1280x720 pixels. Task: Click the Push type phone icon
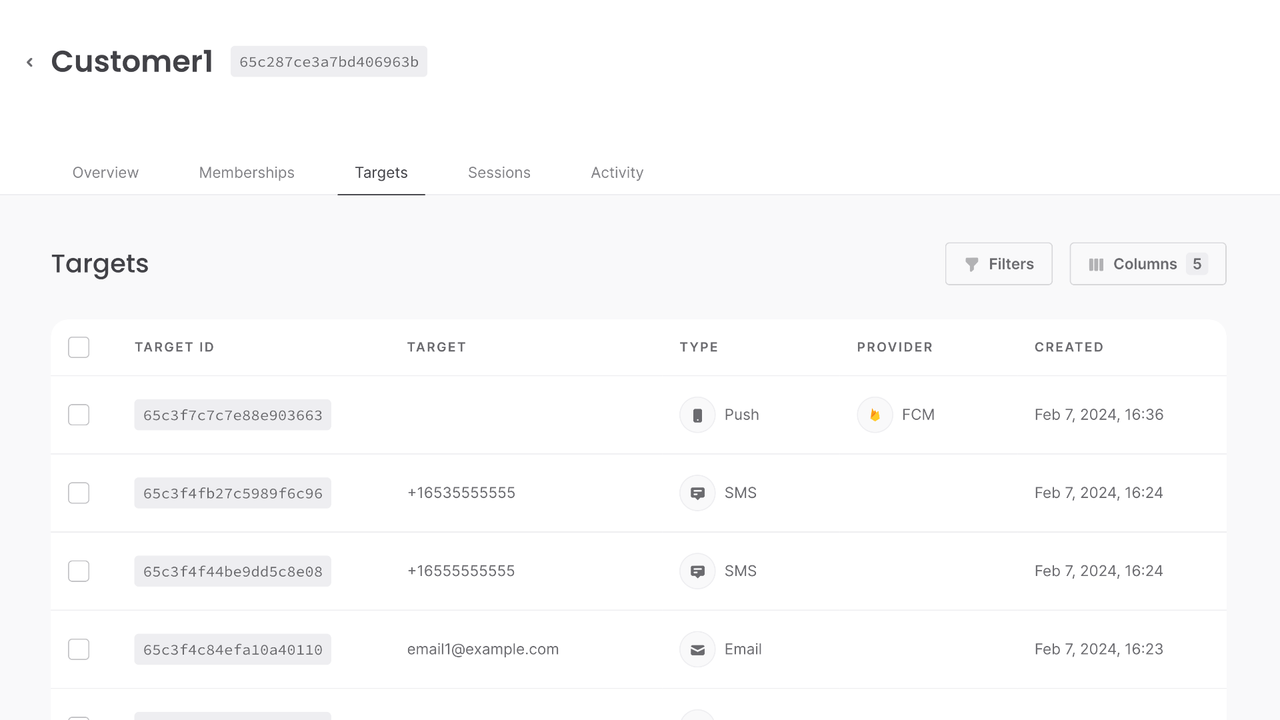click(x=697, y=415)
